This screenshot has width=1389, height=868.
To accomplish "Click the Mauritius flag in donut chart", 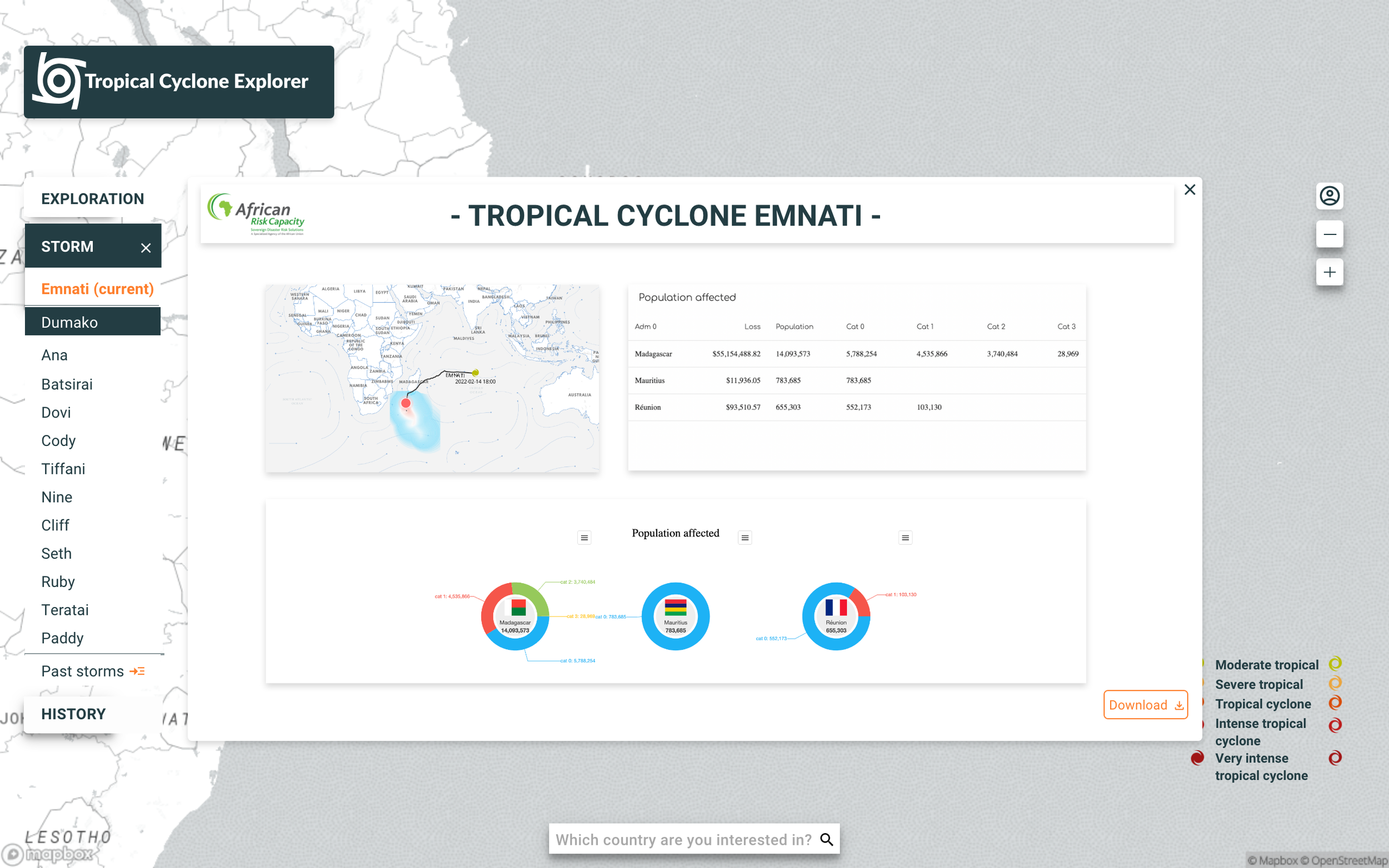I will [675, 607].
